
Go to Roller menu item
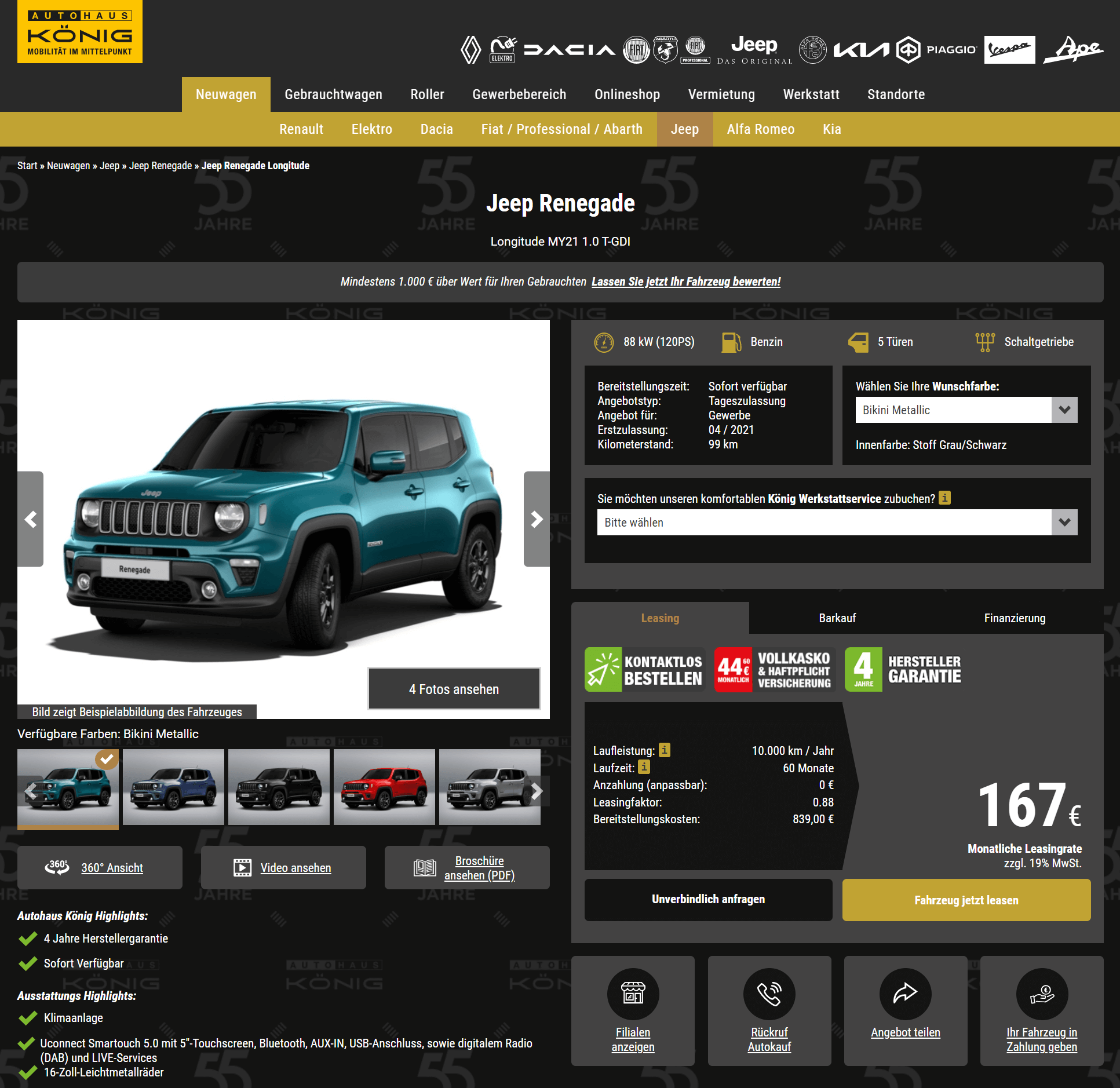(428, 94)
